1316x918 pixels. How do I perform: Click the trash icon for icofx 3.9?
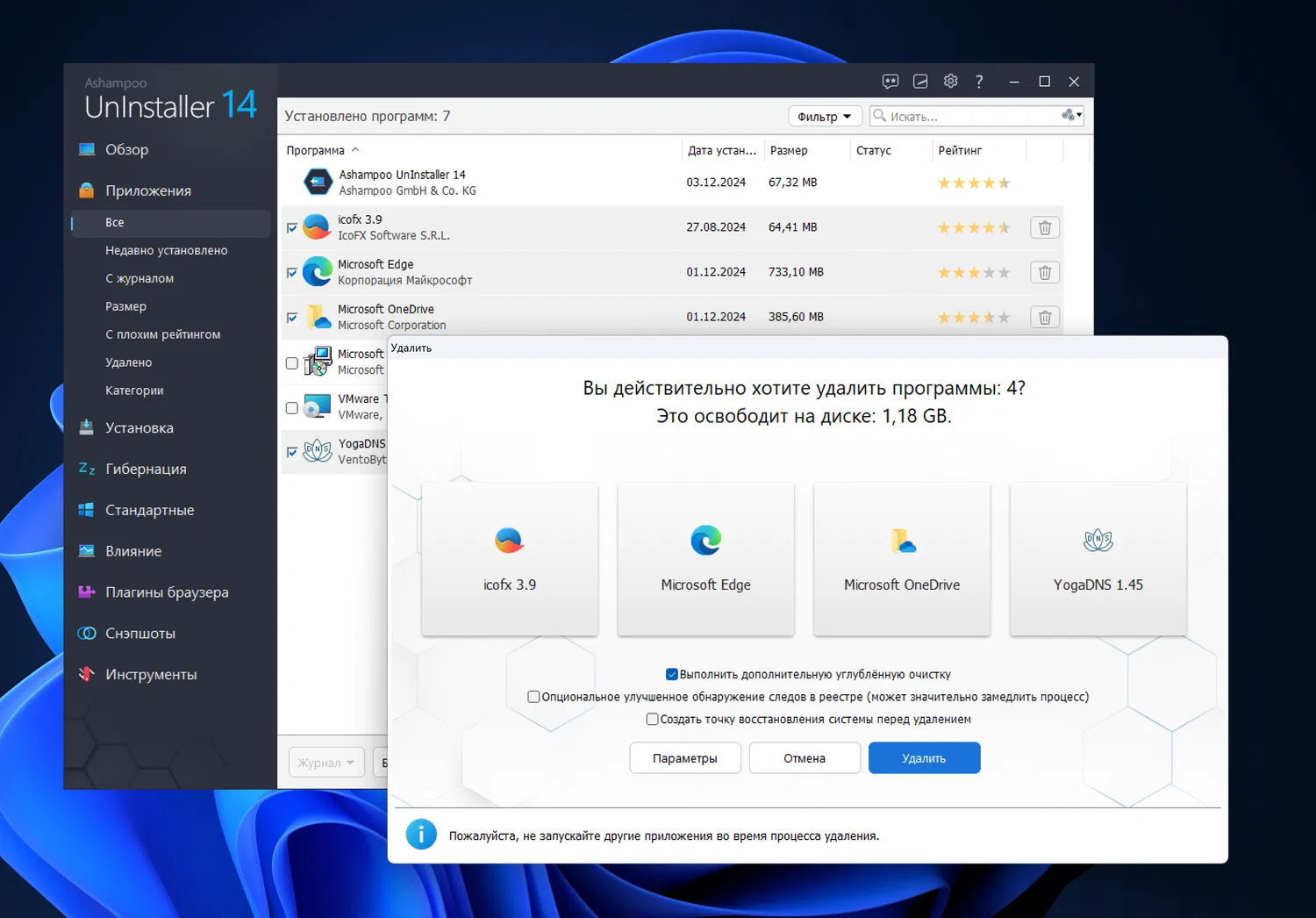point(1045,227)
